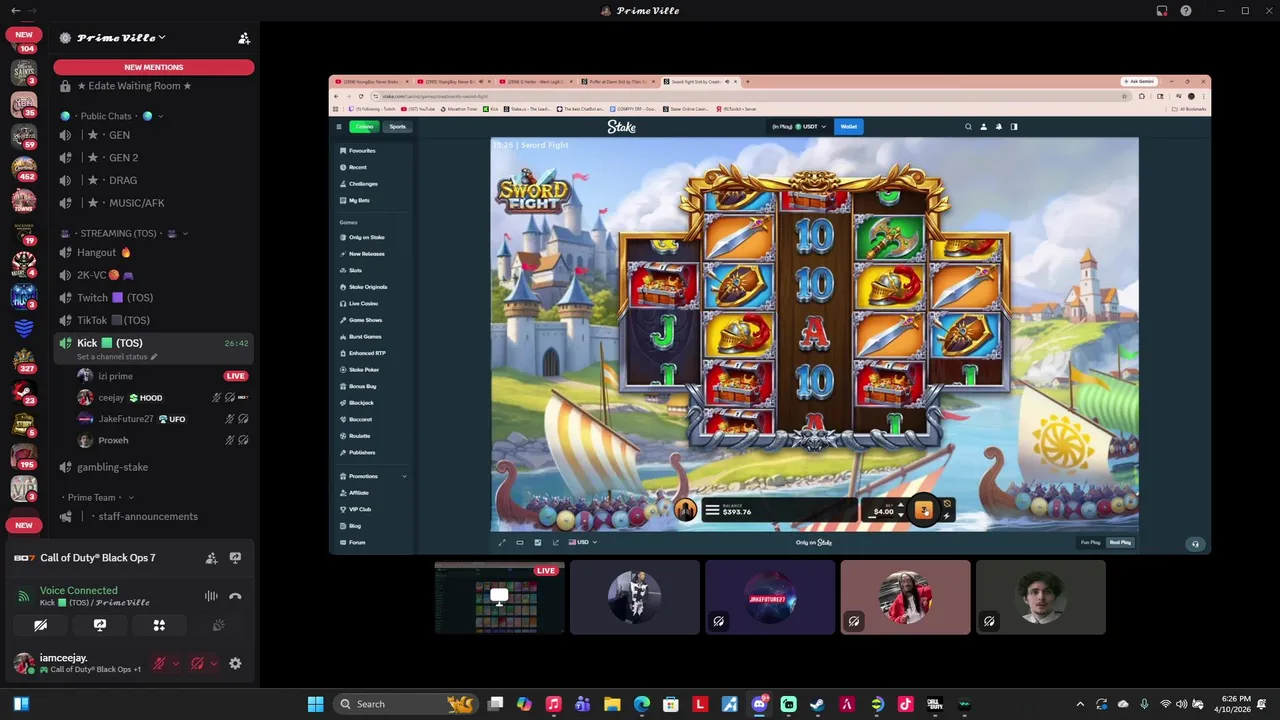Click the share your screen button
Image resolution: width=1280 pixels, height=720 pixels.
tap(100, 625)
